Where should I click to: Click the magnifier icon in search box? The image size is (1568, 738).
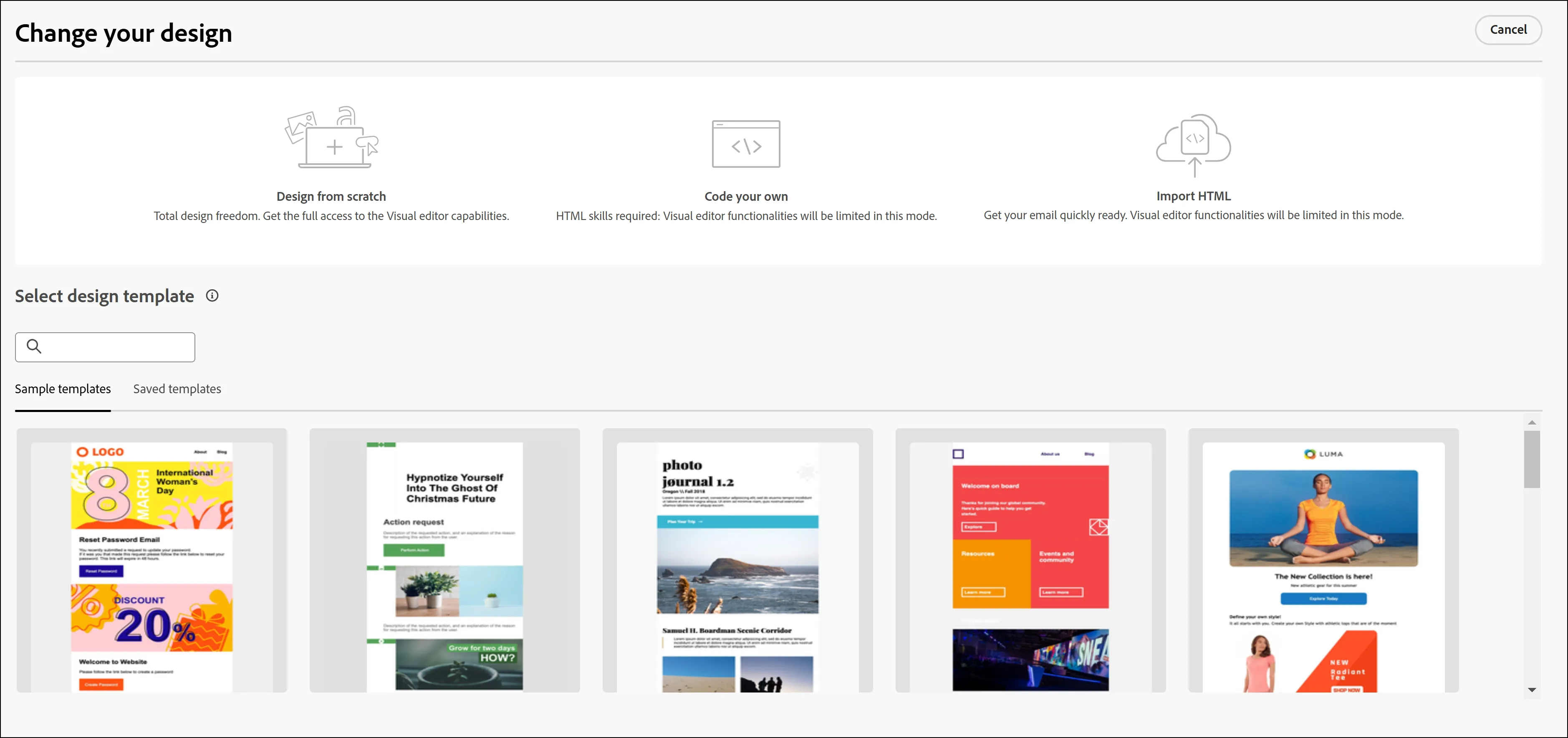[x=34, y=346]
